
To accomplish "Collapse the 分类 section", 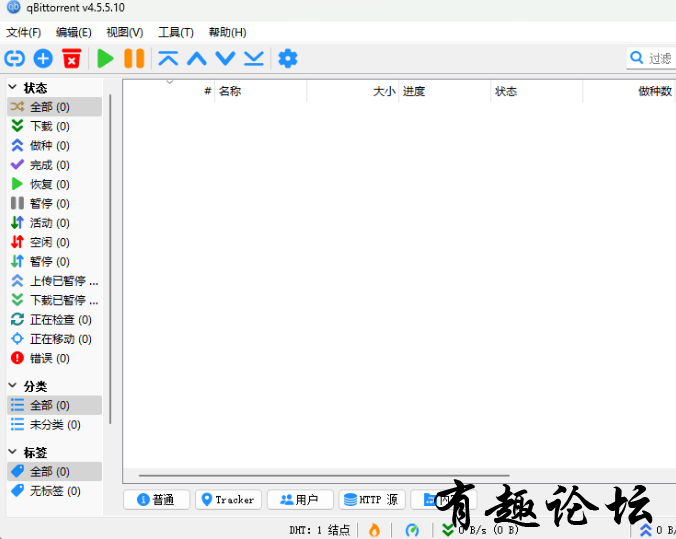I will 13,385.
